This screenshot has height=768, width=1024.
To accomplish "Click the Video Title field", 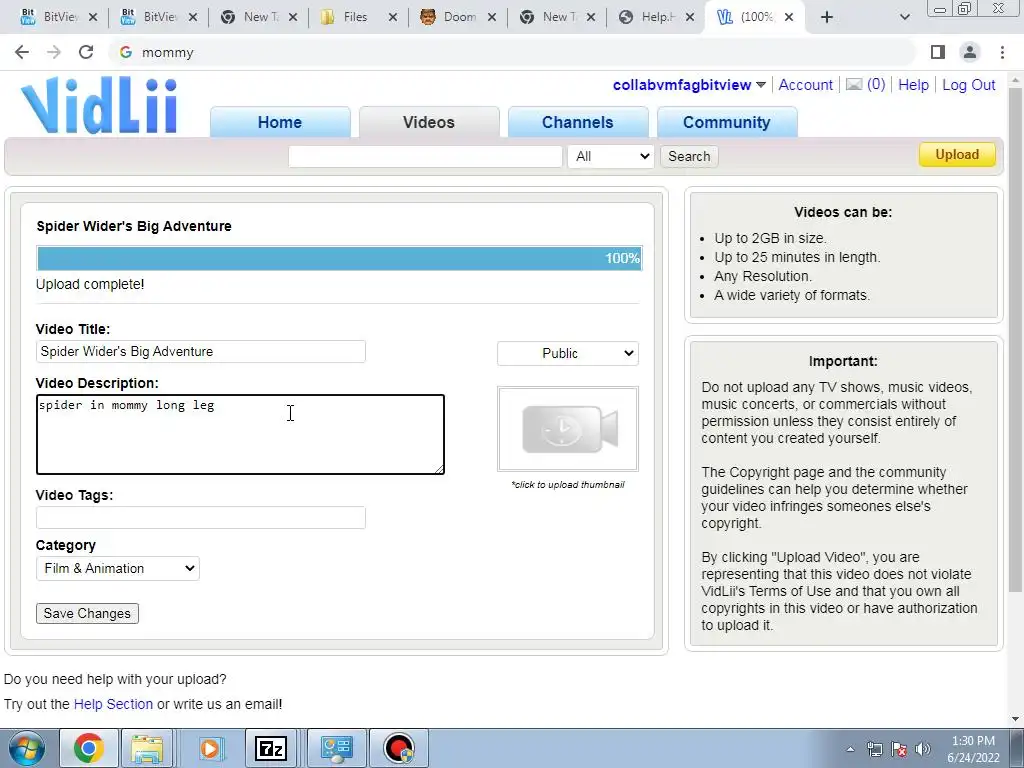I will tap(200, 351).
